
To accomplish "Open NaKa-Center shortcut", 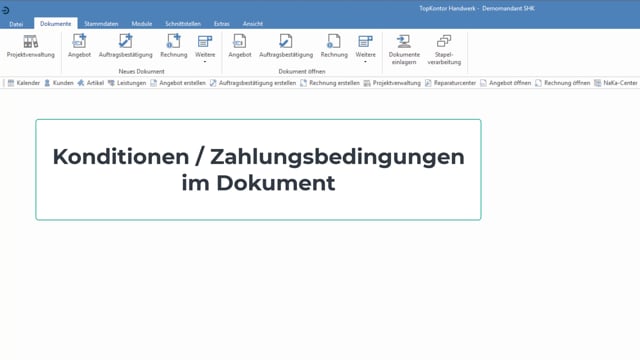I will (x=616, y=83).
